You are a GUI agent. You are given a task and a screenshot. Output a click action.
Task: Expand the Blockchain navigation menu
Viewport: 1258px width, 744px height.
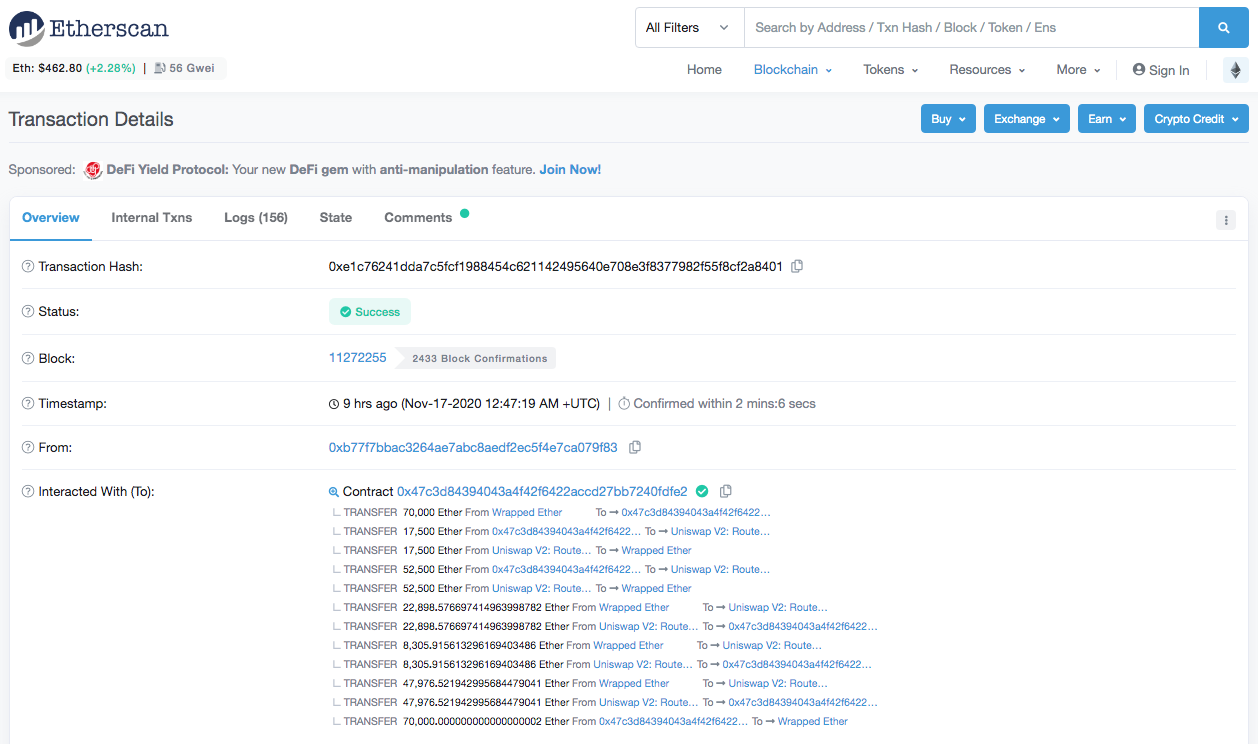tap(793, 70)
